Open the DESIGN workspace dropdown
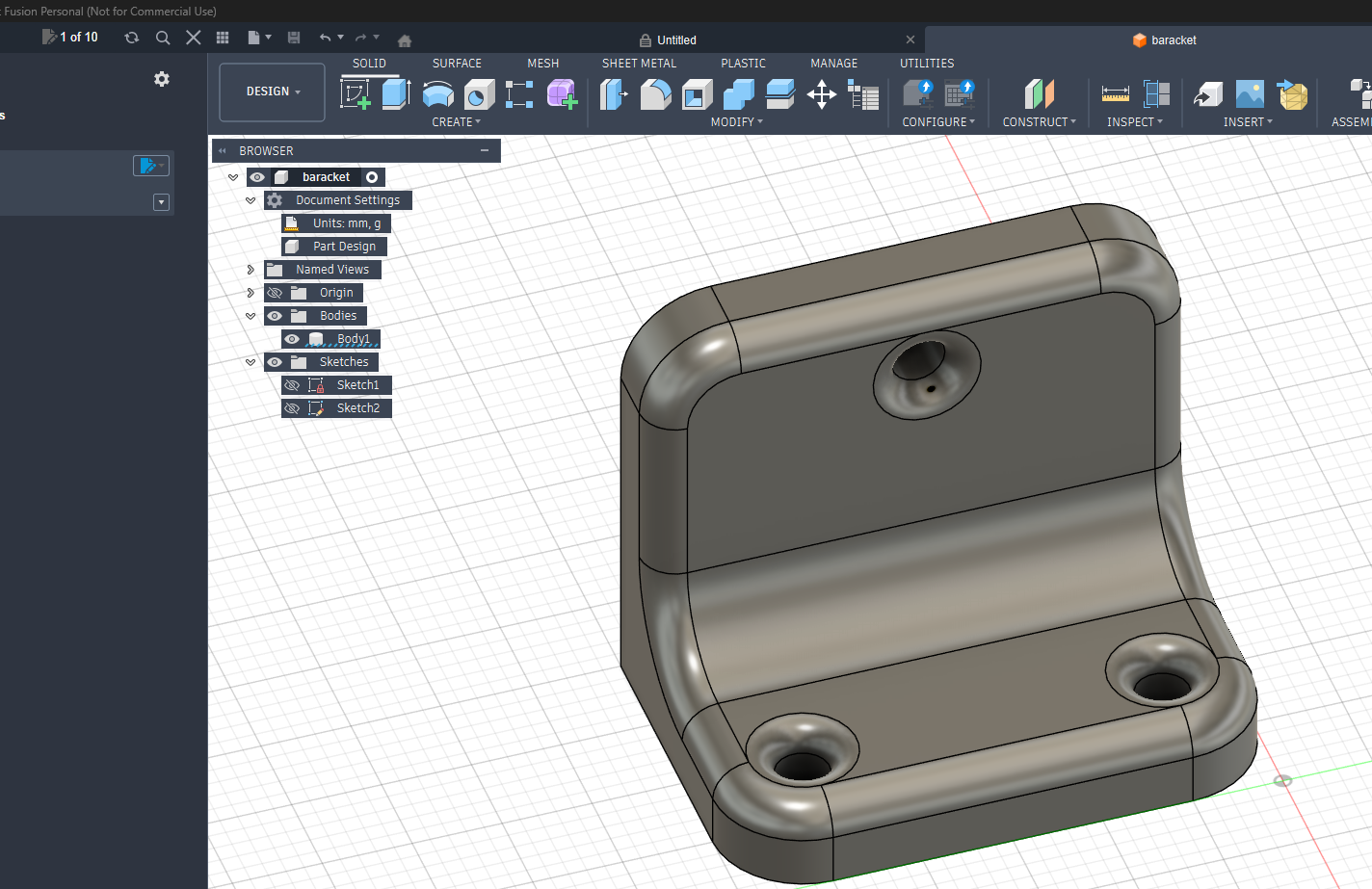1372x889 pixels. click(273, 92)
